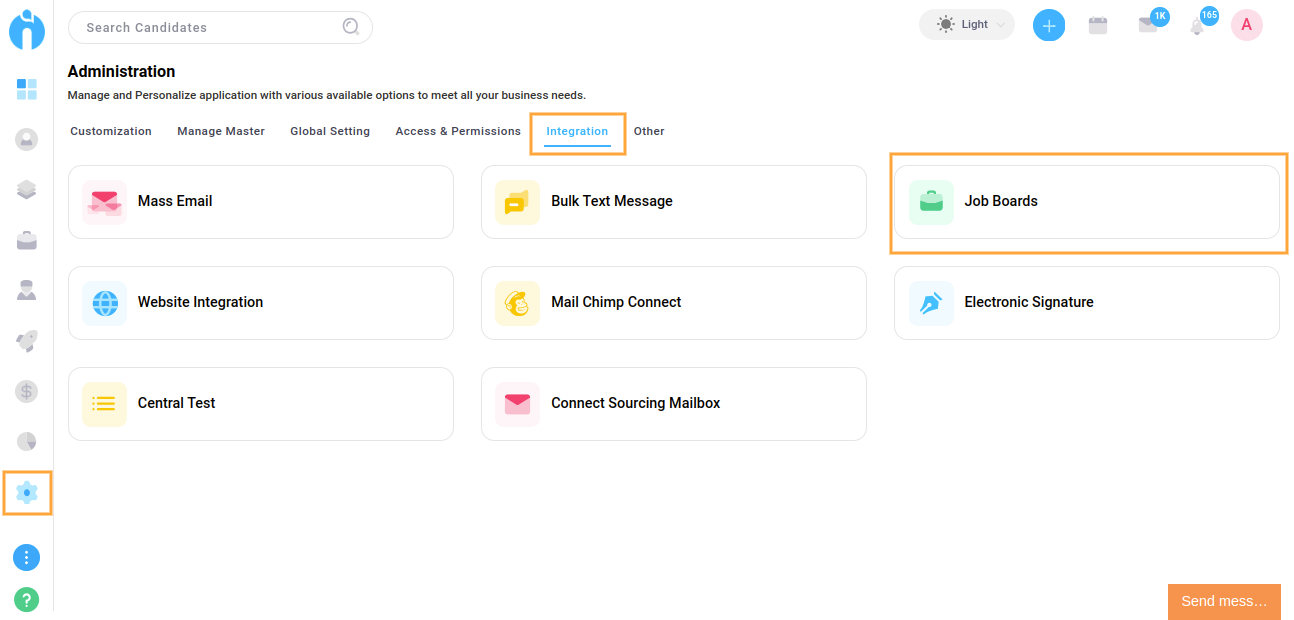
Task: Click the green help question mark icon
Action: click(27, 600)
